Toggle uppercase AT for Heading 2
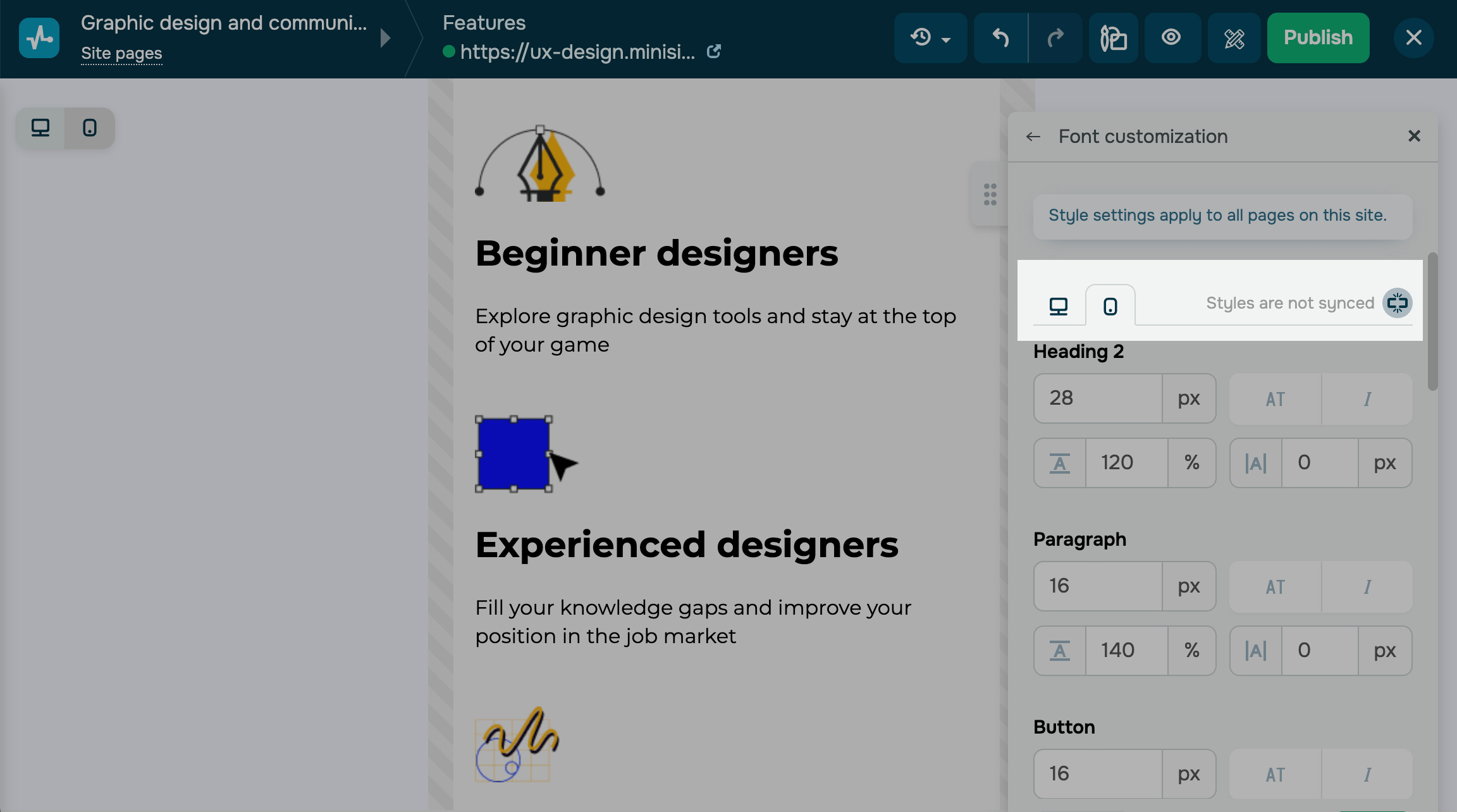The width and height of the screenshot is (1457, 812). tap(1275, 399)
